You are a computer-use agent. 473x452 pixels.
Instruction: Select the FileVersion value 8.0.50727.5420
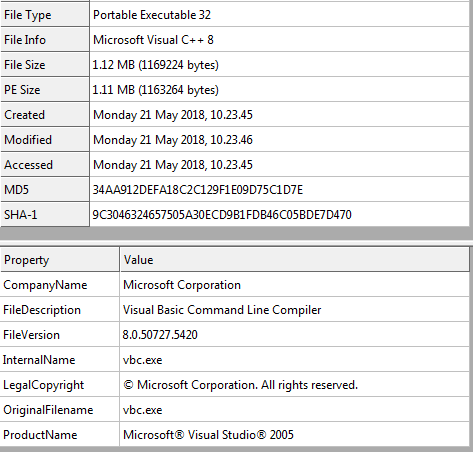click(x=160, y=335)
